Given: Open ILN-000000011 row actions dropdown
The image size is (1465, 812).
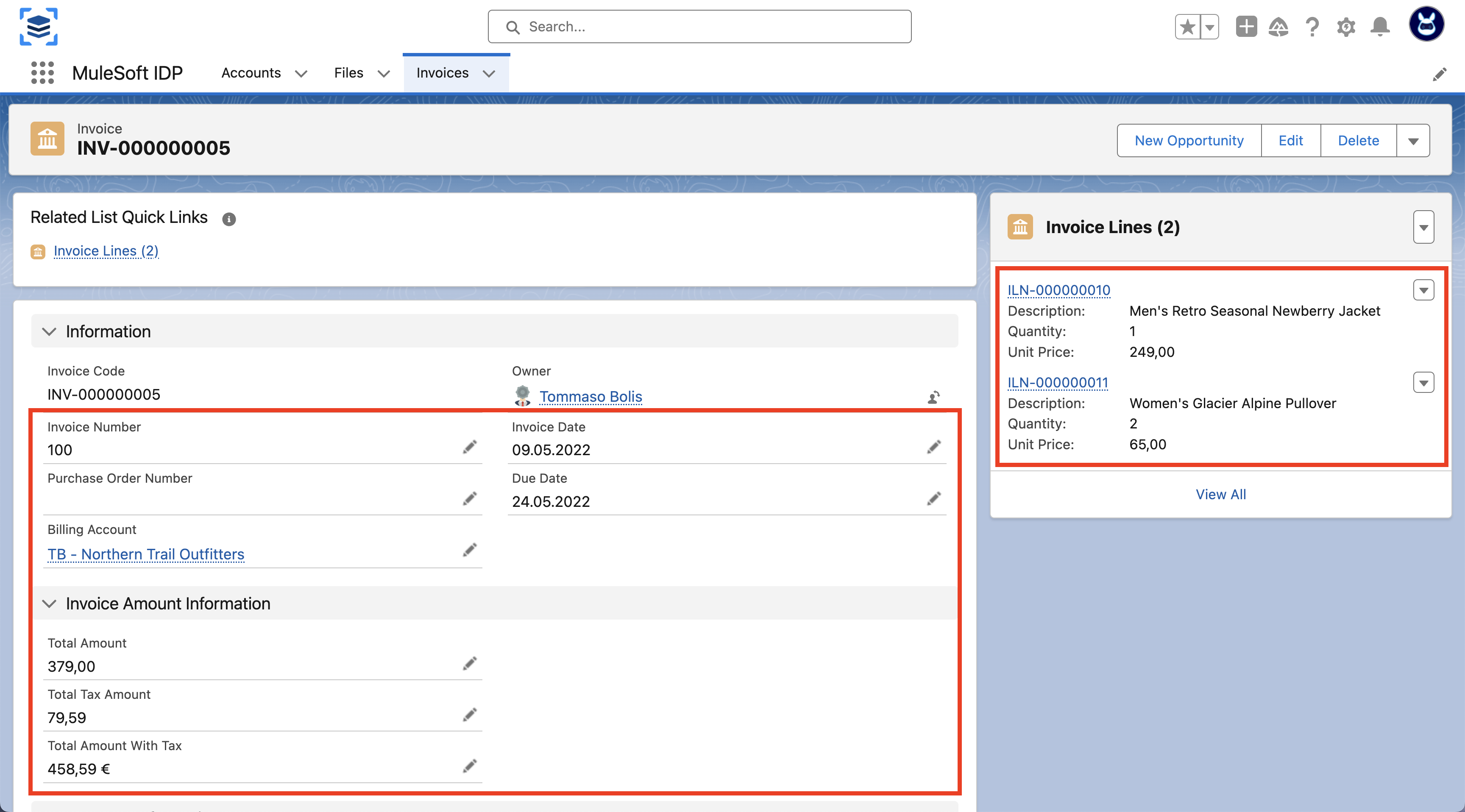Looking at the screenshot, I should tap(1423, 383).
